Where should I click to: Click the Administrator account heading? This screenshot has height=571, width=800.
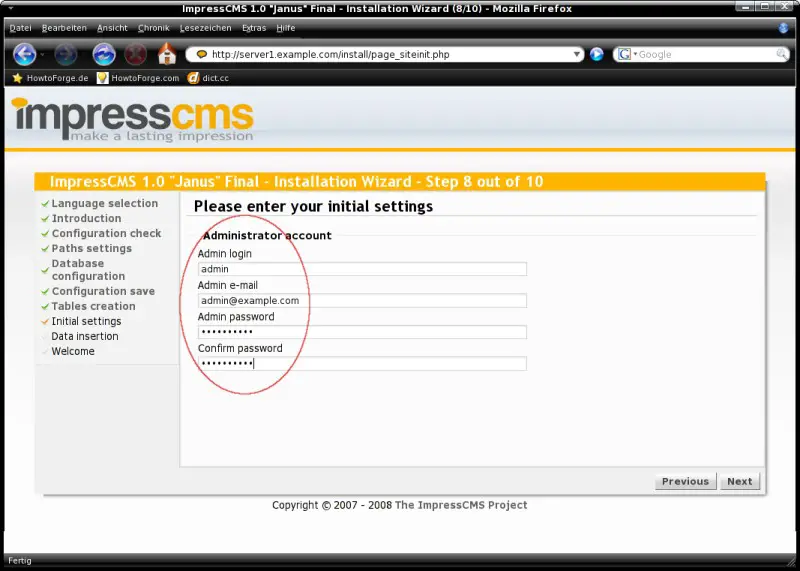coord(267,236)
